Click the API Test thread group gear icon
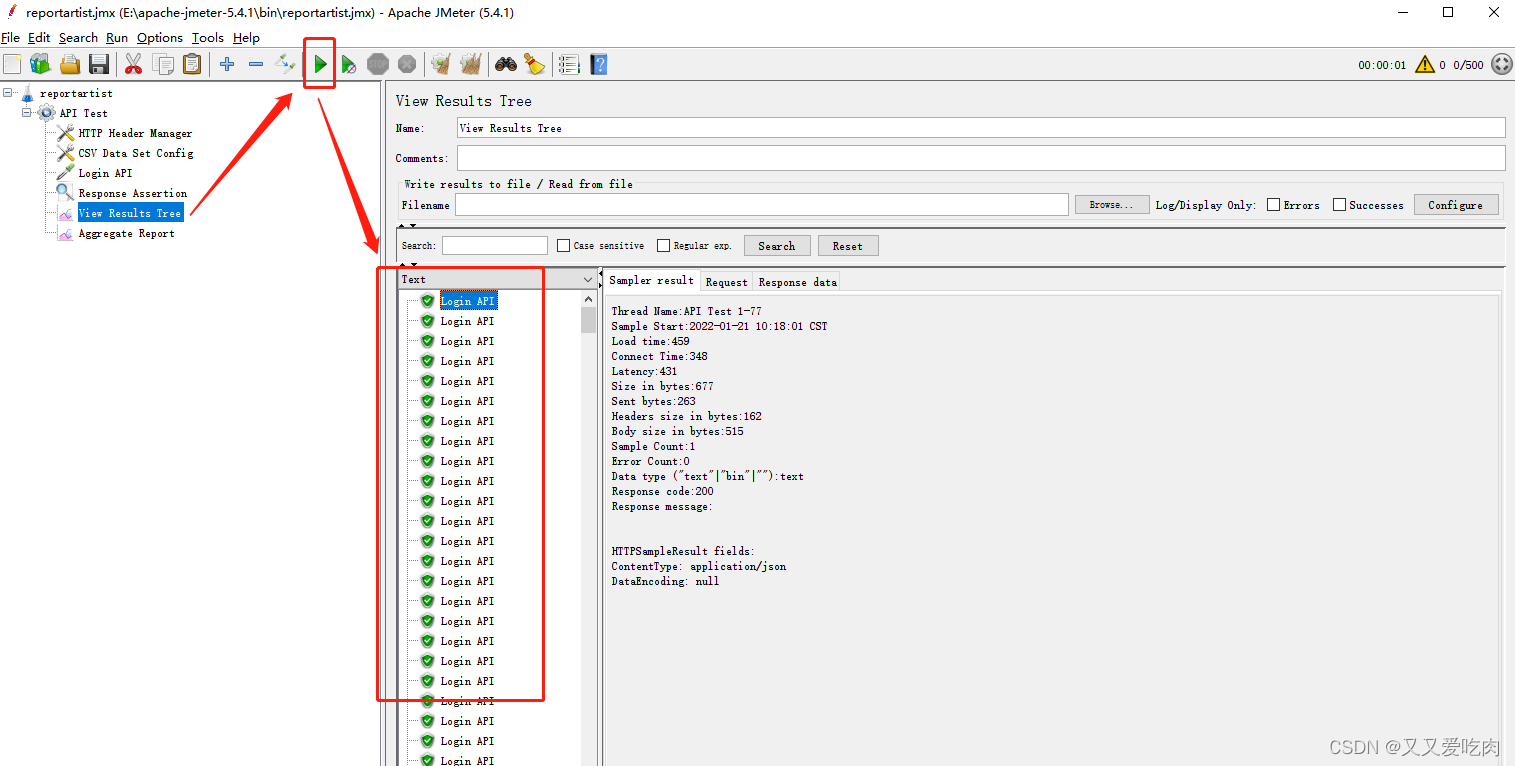 click(47, 113)
